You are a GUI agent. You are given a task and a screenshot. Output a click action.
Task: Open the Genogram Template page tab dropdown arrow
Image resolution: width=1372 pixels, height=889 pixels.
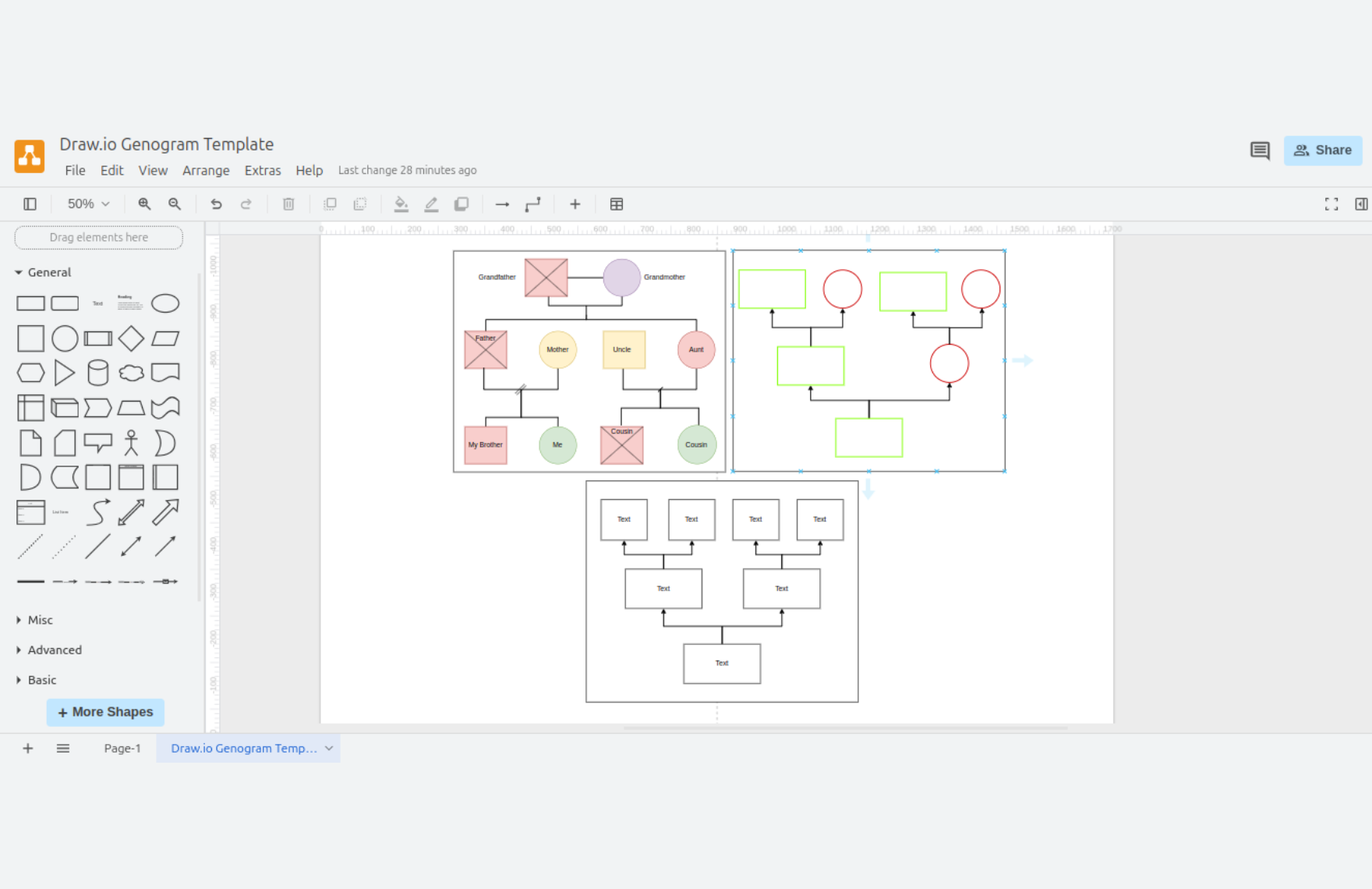point(329,749)
